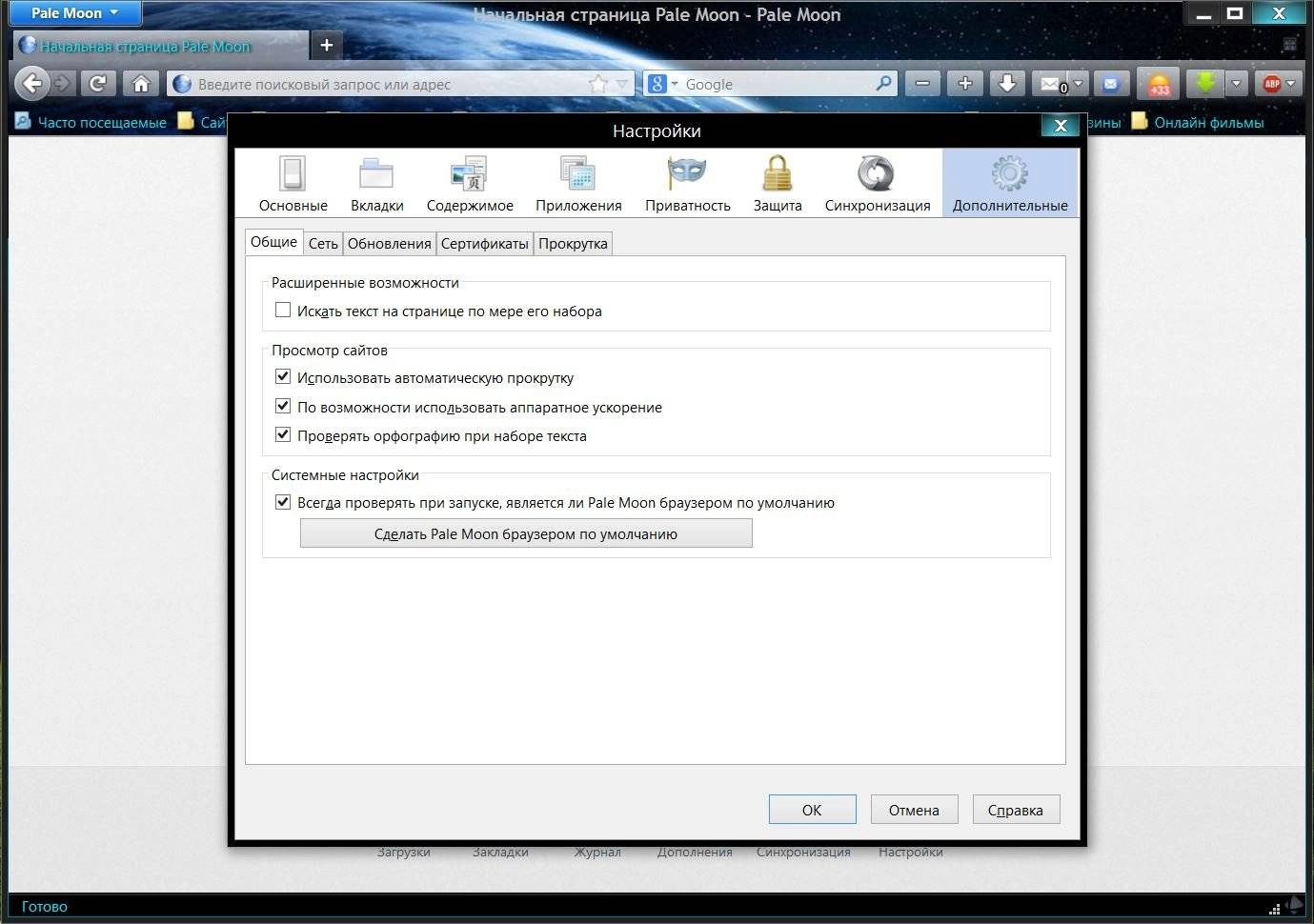The width and height of the screenshot is (1314, 924).
Task: Click the bookmark star in address bar
Action: click(598, 84)
